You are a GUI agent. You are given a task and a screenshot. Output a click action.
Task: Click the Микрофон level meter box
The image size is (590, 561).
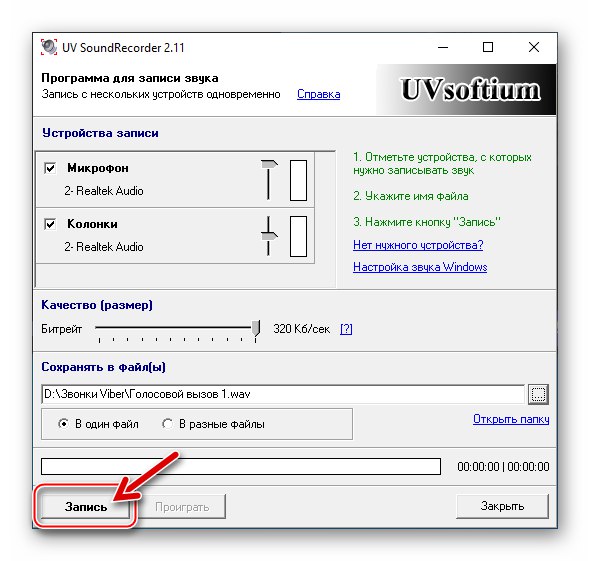pyautogui.click(x=298, y=181)
